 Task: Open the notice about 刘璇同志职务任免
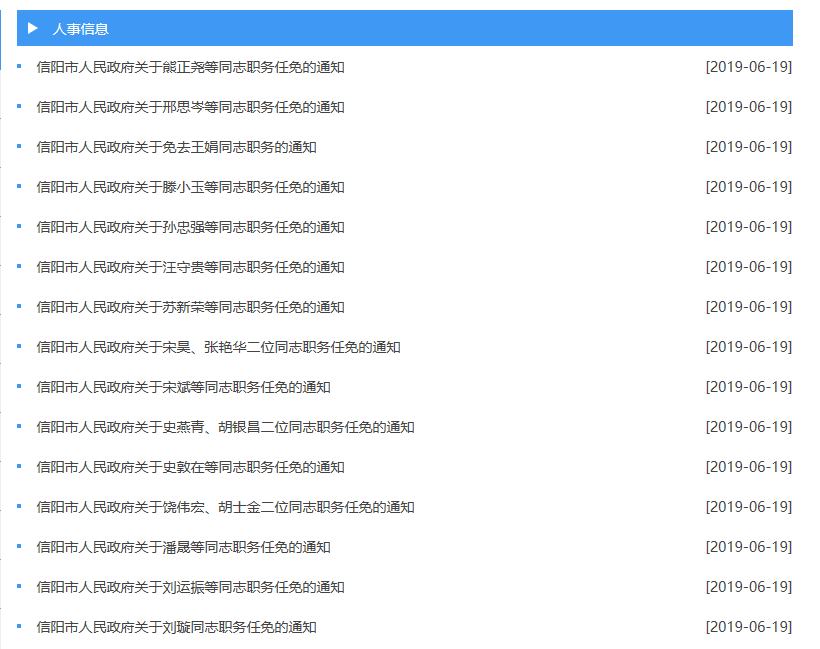(x=176, y=627)
